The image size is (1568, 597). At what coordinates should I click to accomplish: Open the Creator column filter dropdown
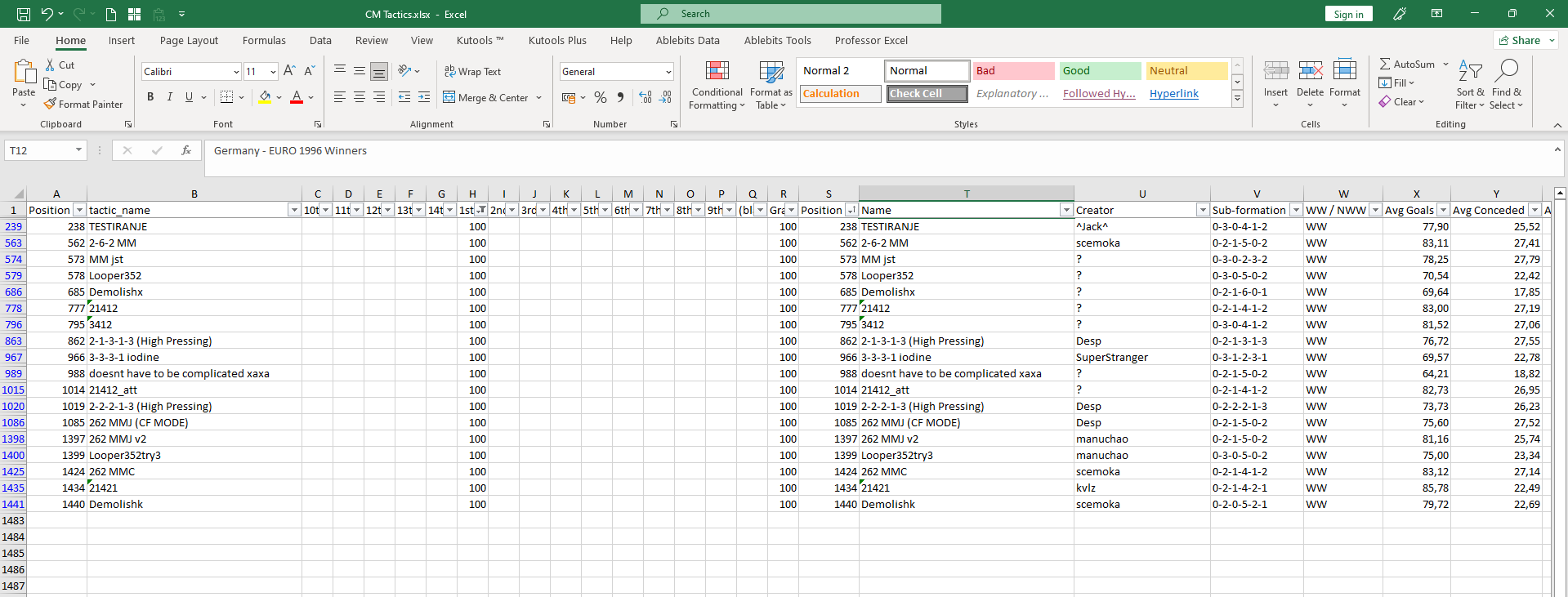1202,210
